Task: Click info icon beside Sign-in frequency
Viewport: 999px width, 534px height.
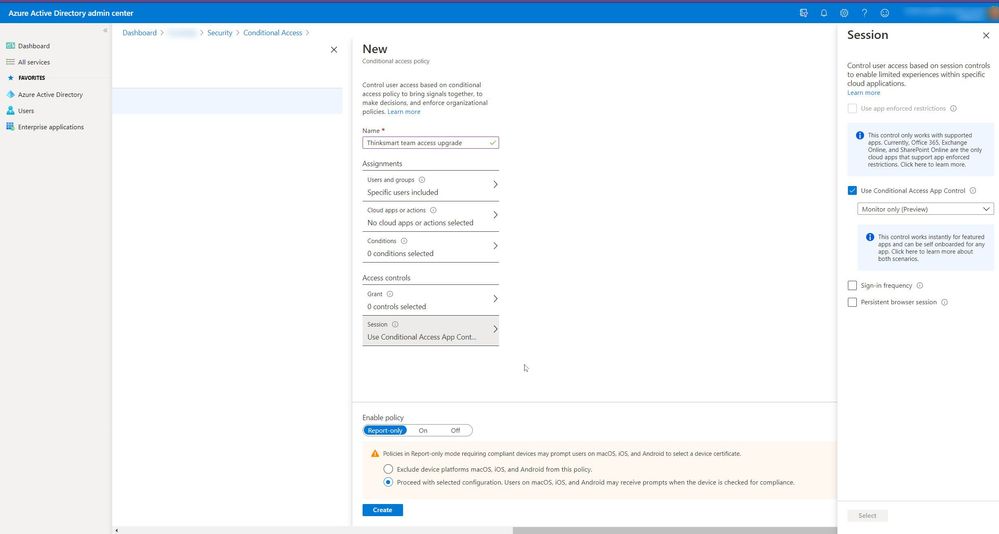Action: (919, 285)
